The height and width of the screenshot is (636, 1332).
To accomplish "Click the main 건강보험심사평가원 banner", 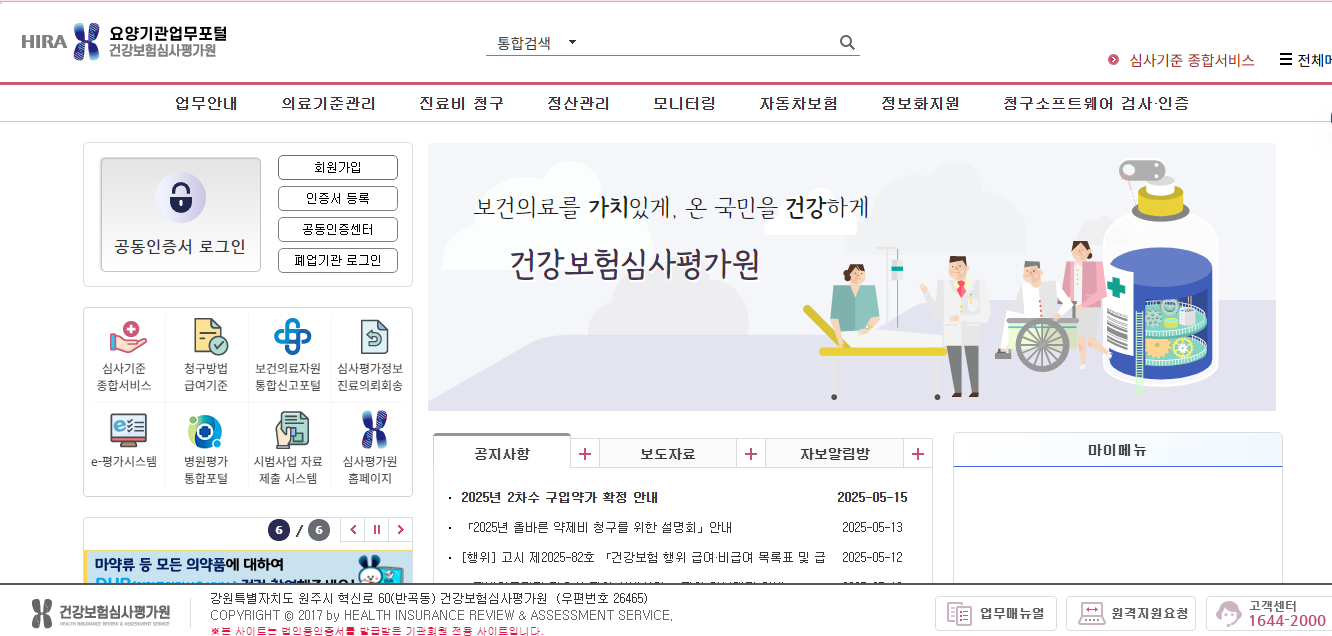I will pyautogui.click(x=852, y=277).
